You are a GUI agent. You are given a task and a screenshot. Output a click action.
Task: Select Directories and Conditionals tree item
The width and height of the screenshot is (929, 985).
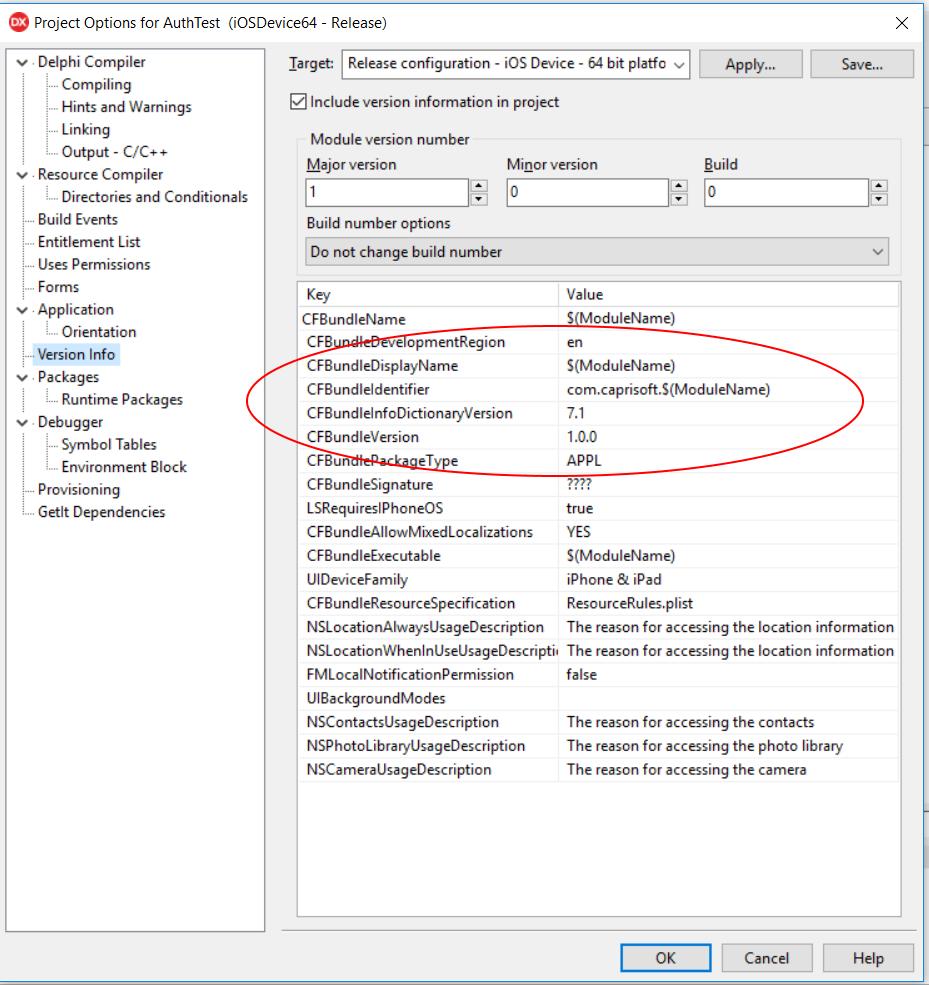tap(155, 197)
